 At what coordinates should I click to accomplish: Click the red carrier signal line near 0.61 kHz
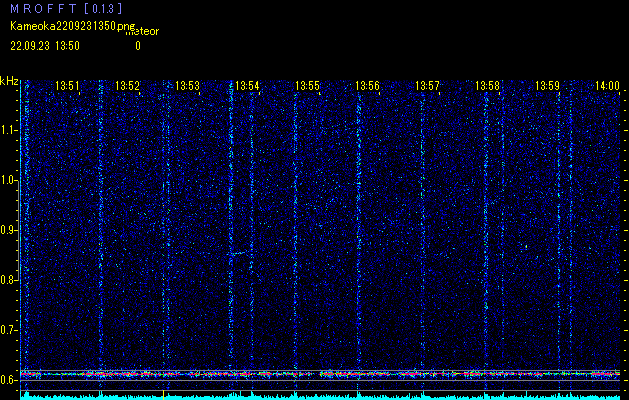[x=321, y=374]
